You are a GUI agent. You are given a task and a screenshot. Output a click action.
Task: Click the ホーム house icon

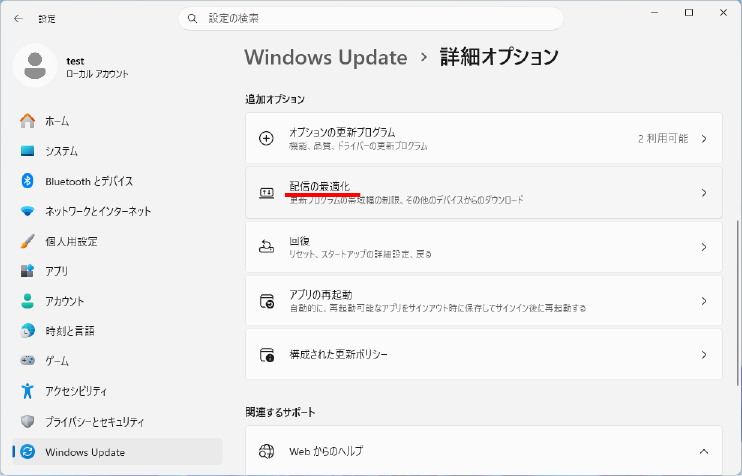pyautogui.click(x=27, y=121)
